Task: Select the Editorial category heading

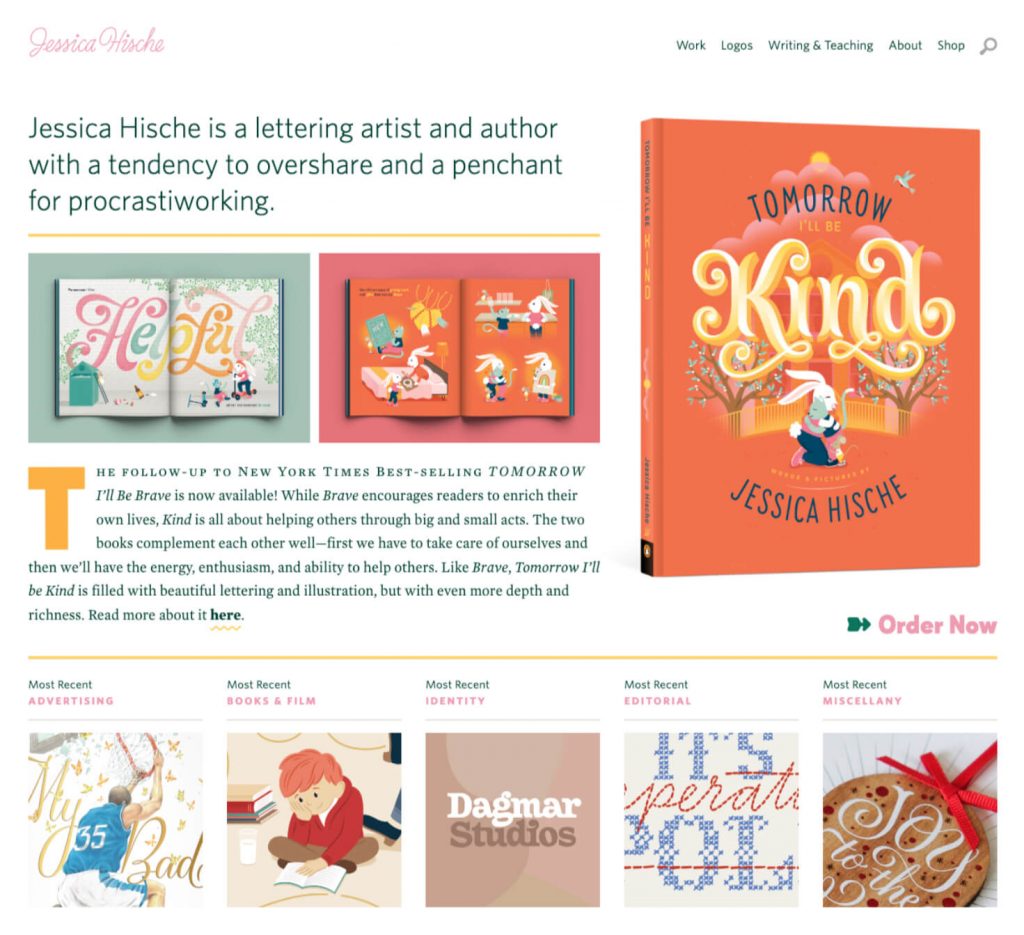Action: coord(657,701)
